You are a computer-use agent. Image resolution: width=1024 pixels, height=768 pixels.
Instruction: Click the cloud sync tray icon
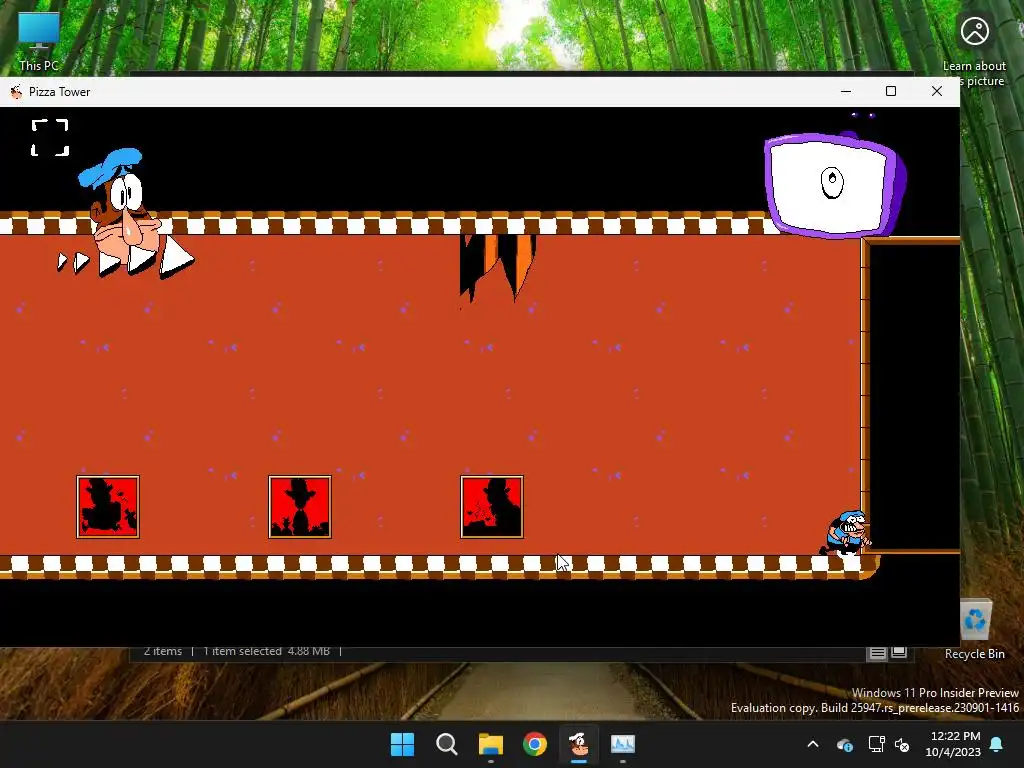845,744
